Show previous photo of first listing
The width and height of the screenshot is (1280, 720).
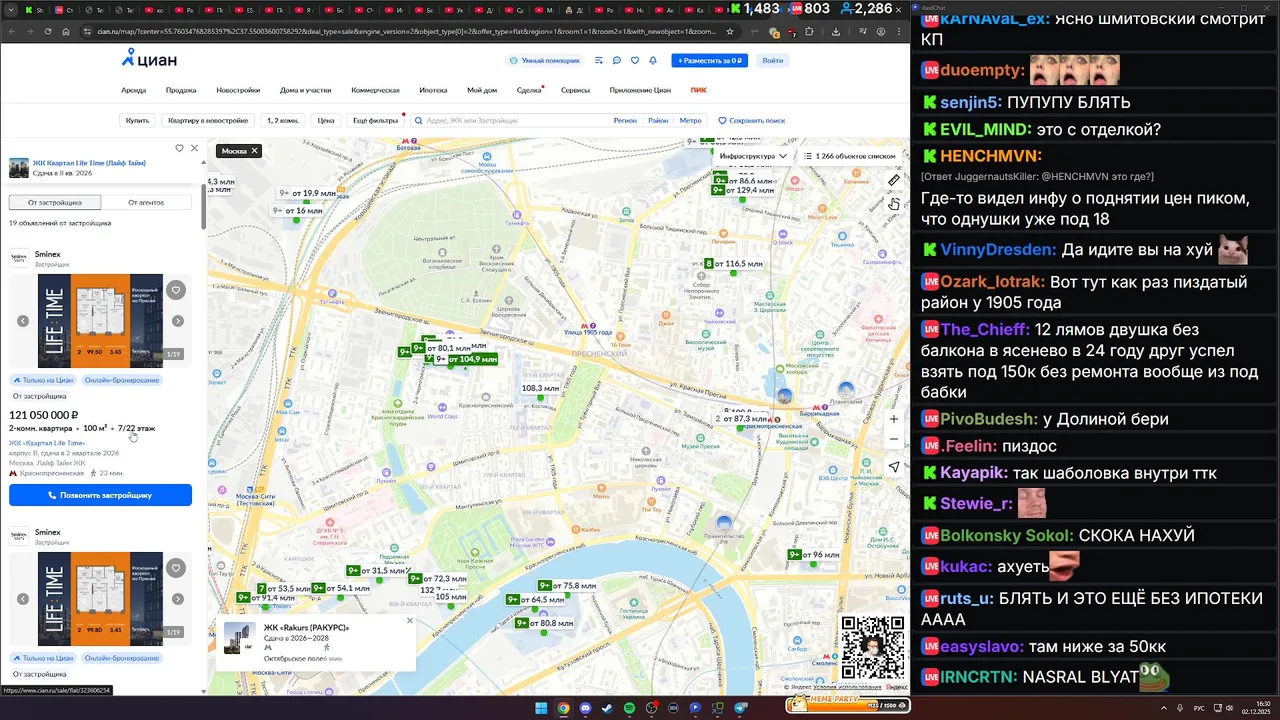click(23, 321)
